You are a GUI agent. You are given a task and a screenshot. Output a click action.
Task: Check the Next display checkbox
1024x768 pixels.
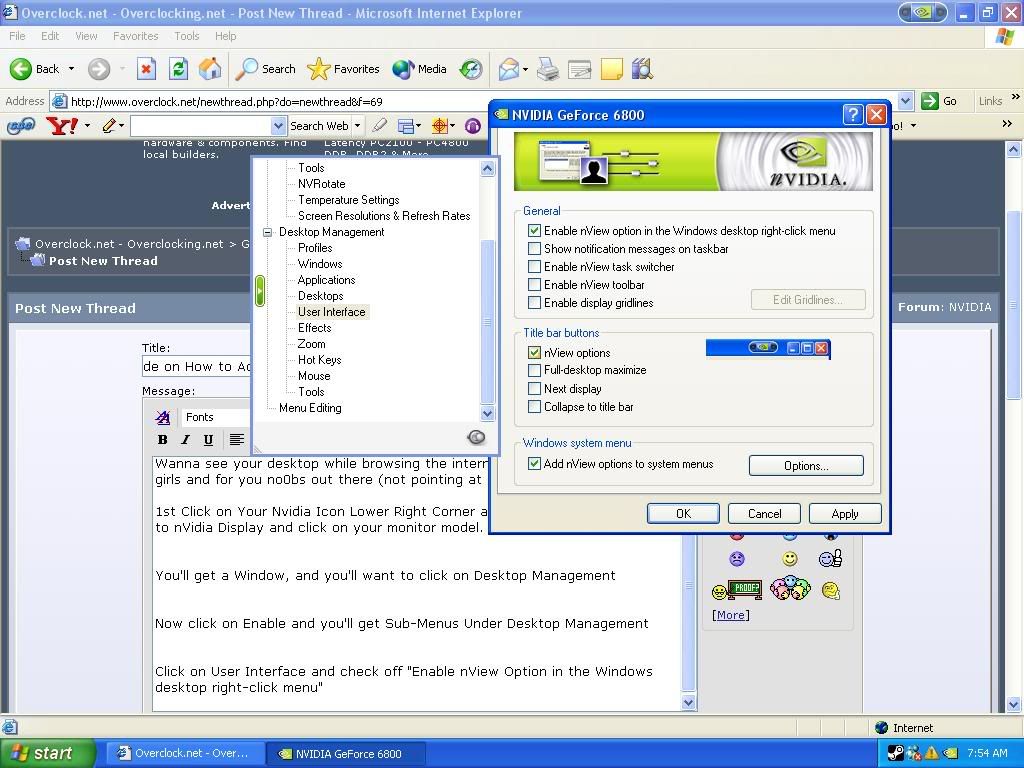[x=534, y=389]
